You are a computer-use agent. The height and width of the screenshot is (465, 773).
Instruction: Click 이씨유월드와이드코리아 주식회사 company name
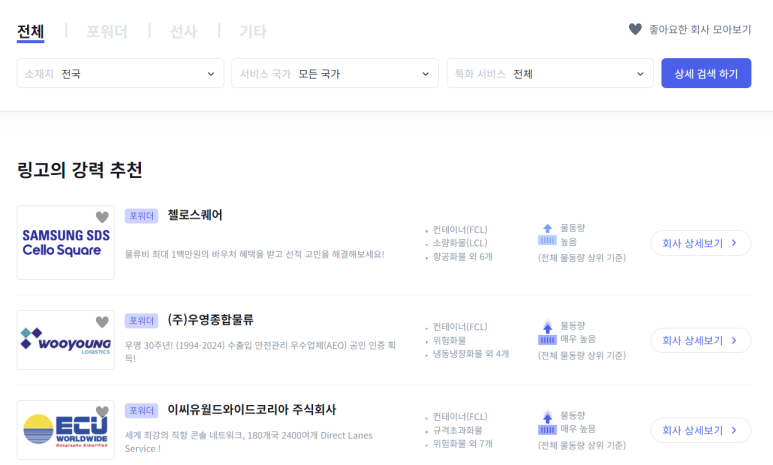pyautogui.click(x=251, y=410)
